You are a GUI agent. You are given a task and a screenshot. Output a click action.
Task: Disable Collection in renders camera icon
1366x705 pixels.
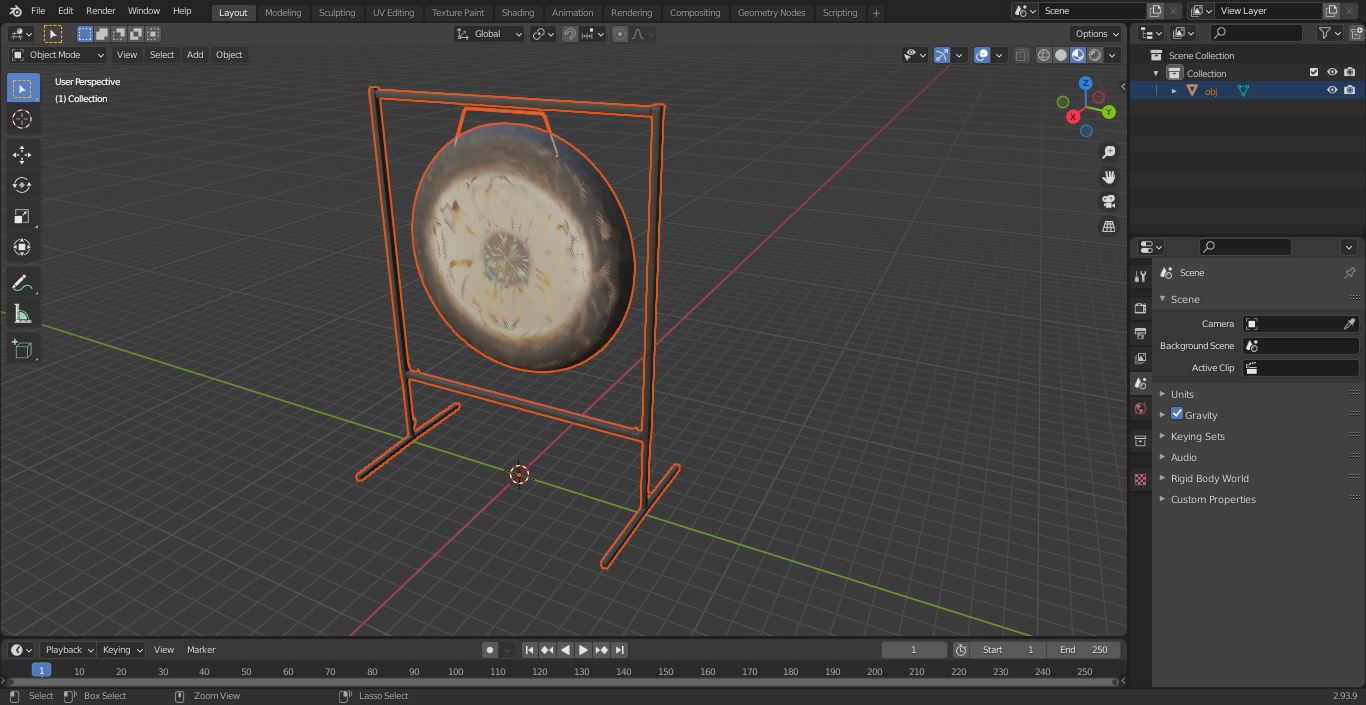(x=1349, y=73)
